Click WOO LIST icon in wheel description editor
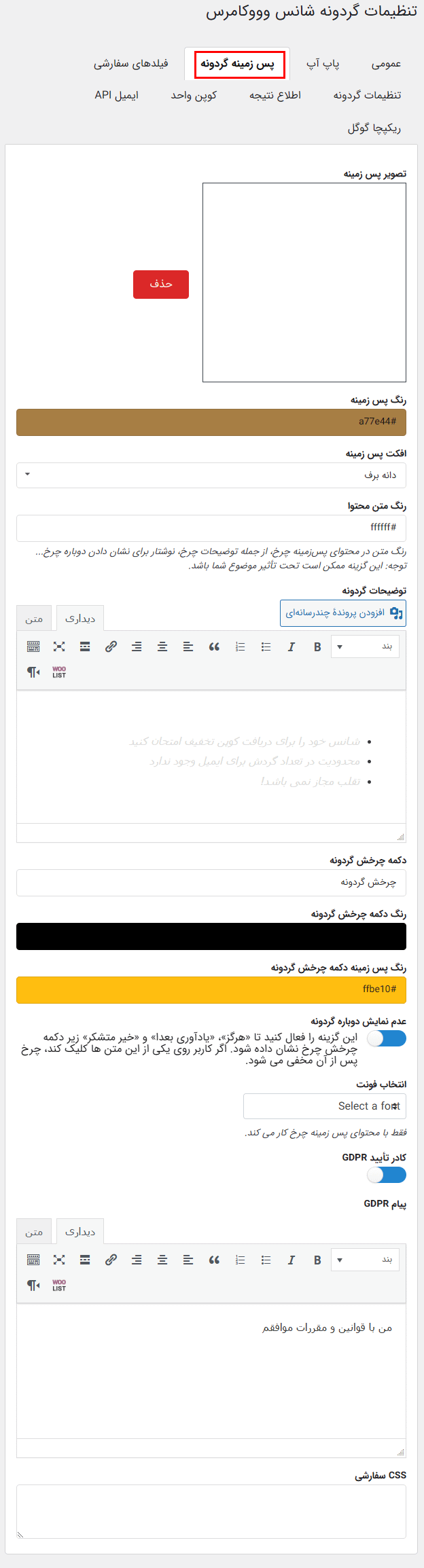 click(59, 672)
